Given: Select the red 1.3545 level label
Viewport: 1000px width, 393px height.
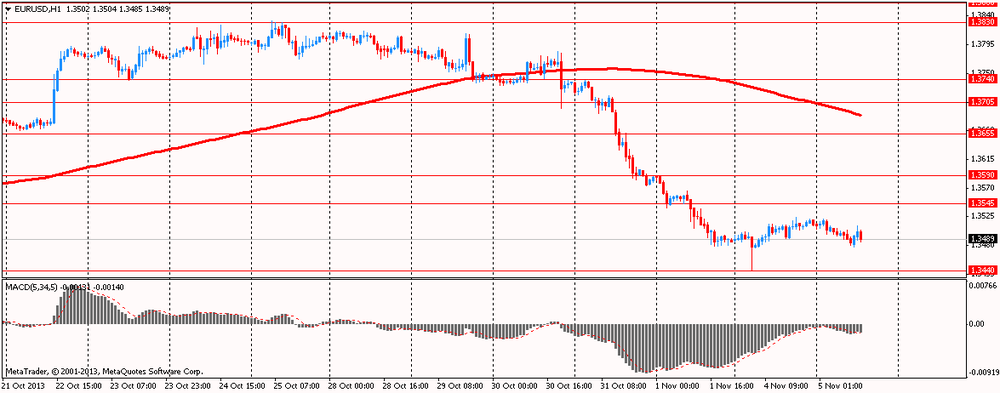Looking at the screenshot, I should 982,203.
